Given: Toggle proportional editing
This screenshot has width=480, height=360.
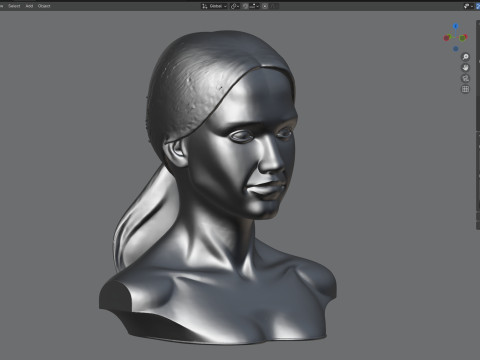Looking at the screenshot, I should (265, 6).
